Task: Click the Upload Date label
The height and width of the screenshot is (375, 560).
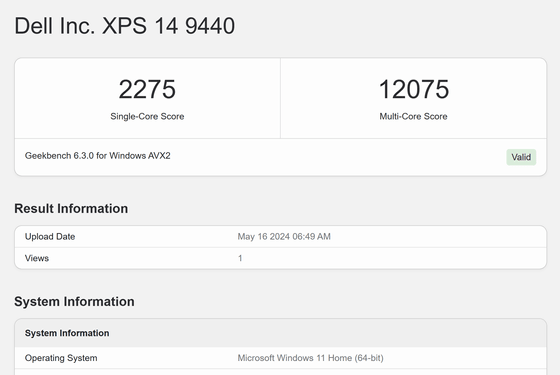Action: (x=50, y=237)
